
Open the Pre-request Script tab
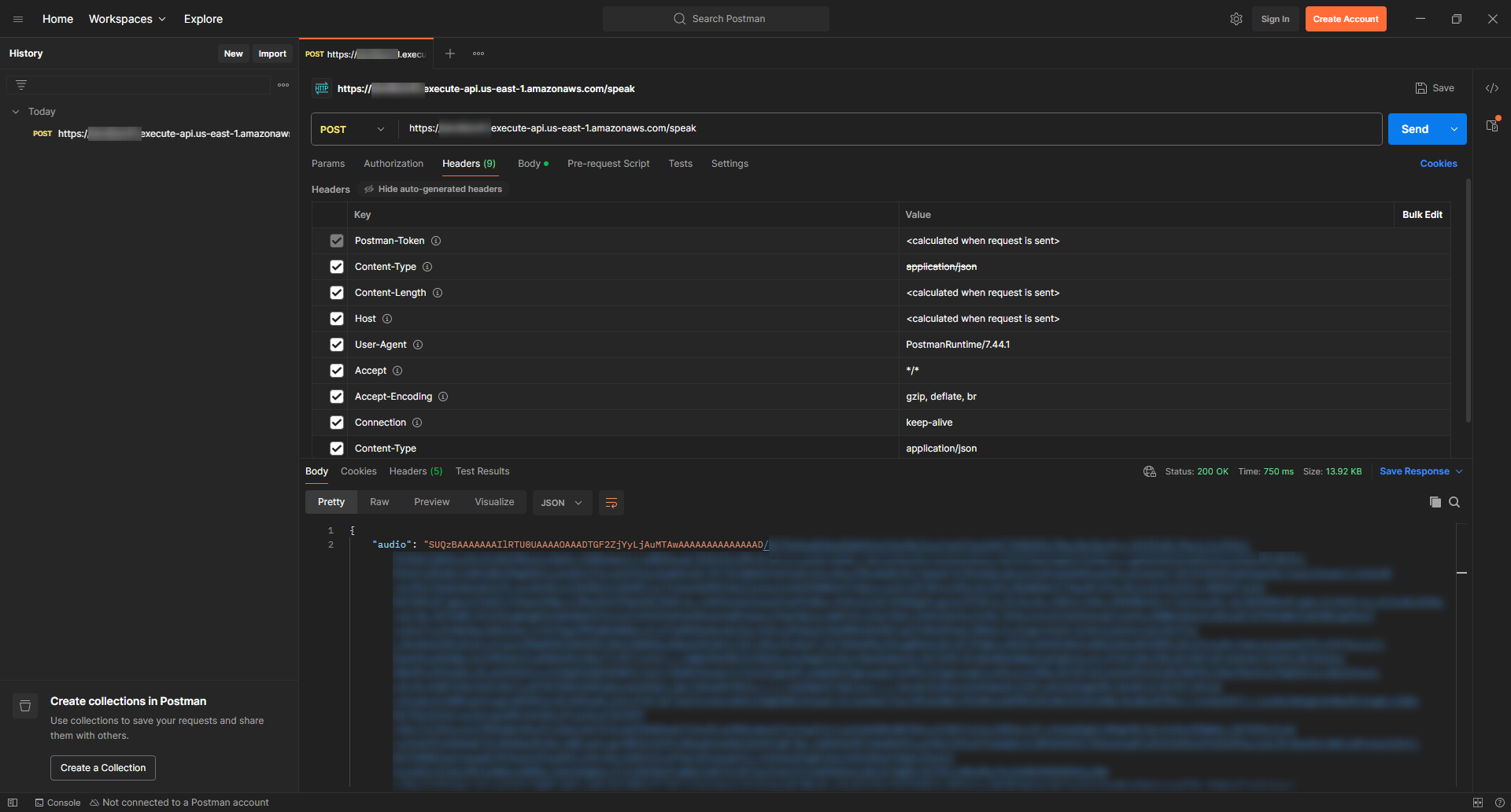[608, 164]
